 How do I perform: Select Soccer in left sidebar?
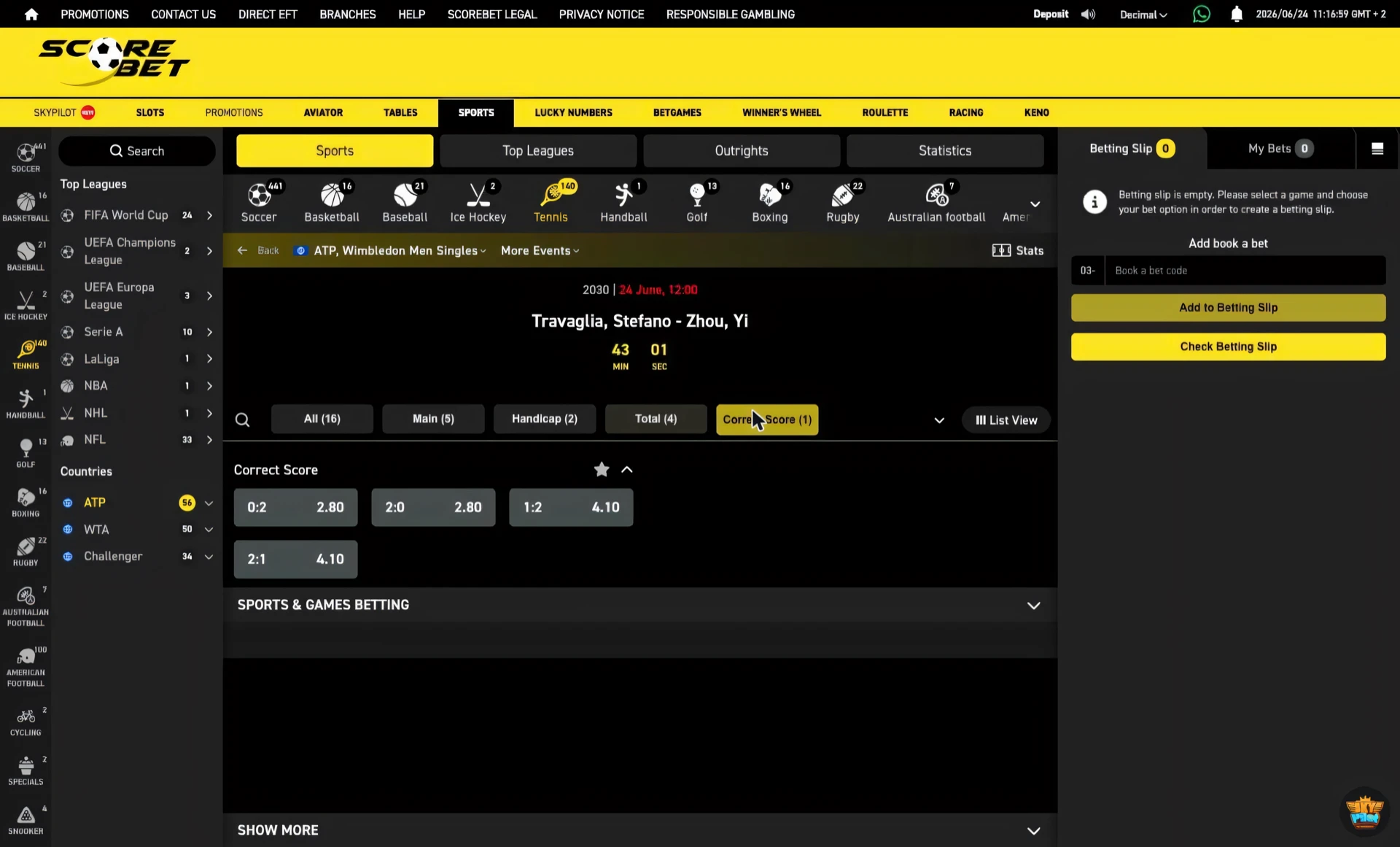(26, 158)
